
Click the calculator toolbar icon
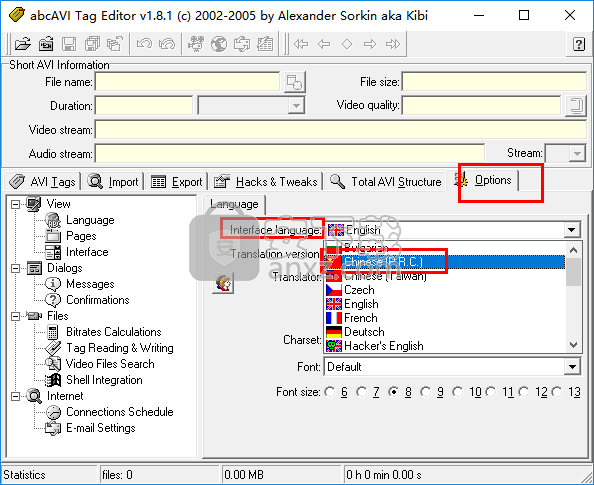point(265,44)
